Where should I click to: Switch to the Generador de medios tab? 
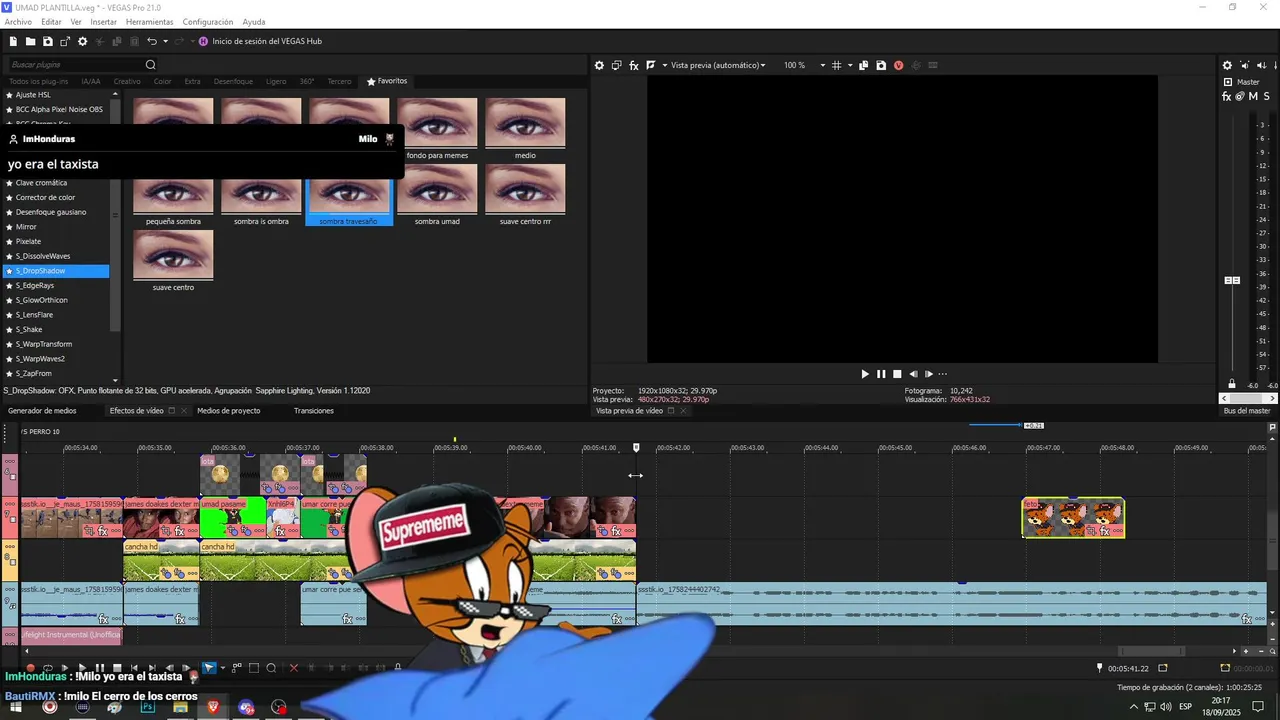pyautogui.click(x=42, y=411)
